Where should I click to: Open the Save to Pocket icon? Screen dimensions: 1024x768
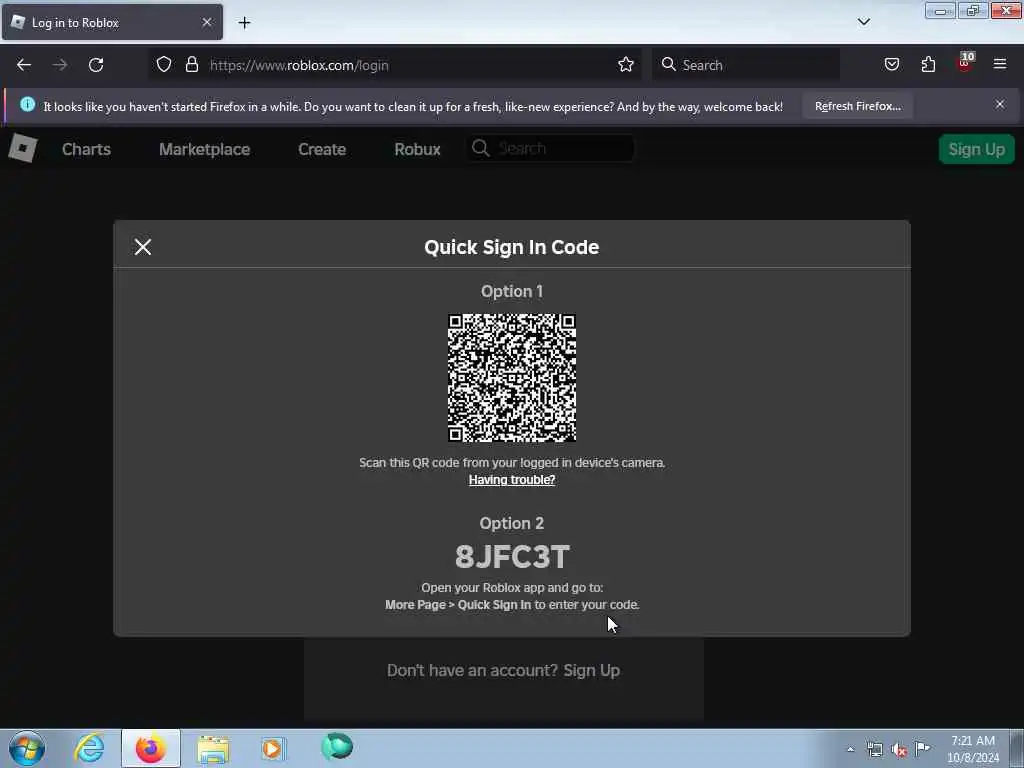[891, 65]
